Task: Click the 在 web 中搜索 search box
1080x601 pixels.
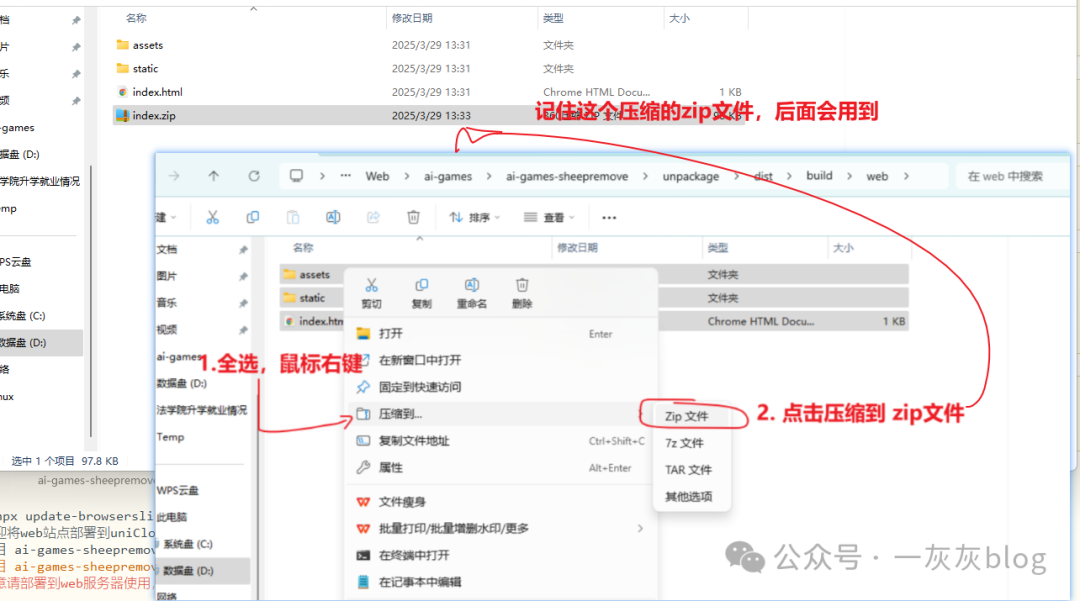Action: click(x=1005, y=175)
